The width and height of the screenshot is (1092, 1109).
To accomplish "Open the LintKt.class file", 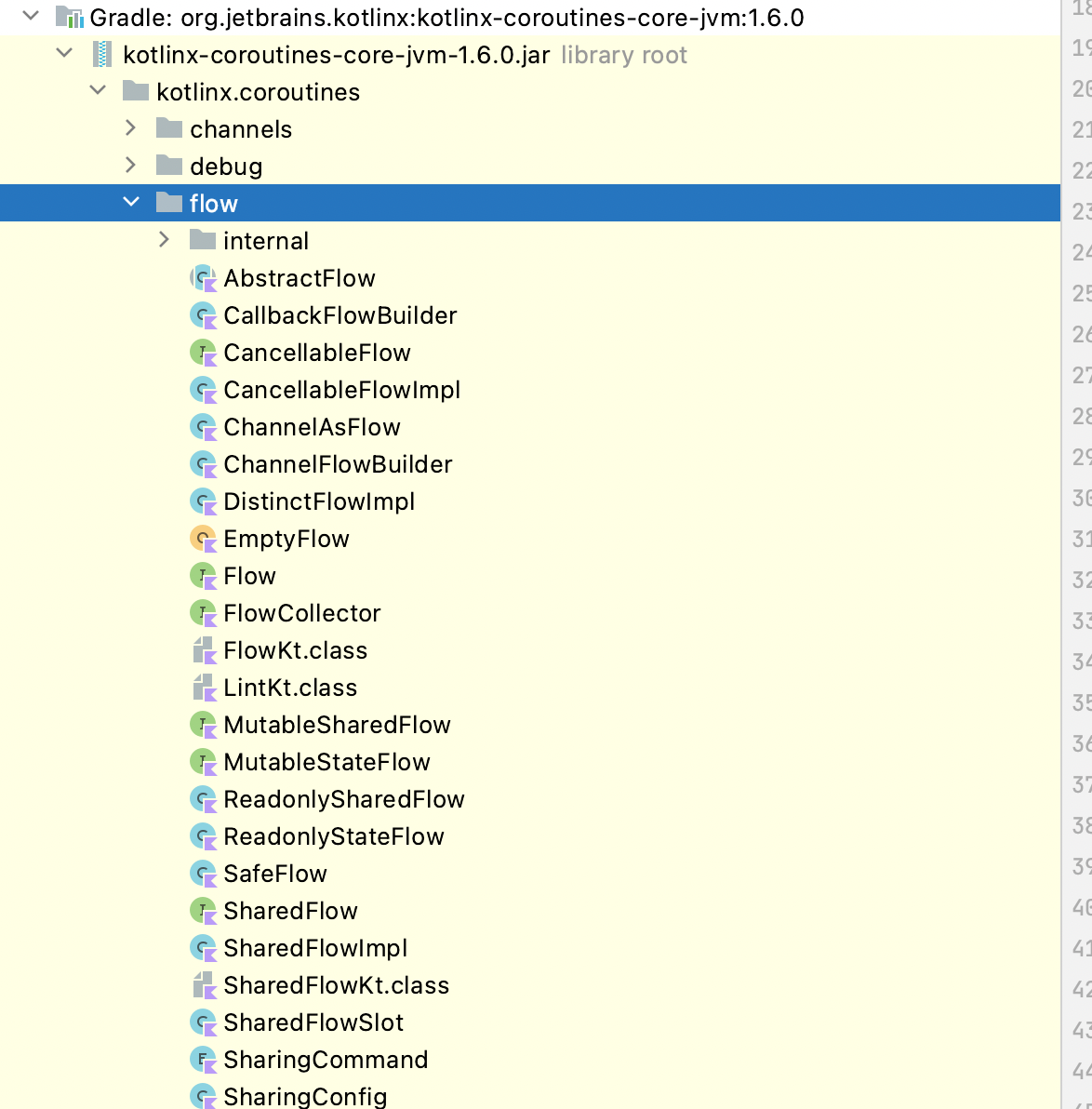I will 290,688.
